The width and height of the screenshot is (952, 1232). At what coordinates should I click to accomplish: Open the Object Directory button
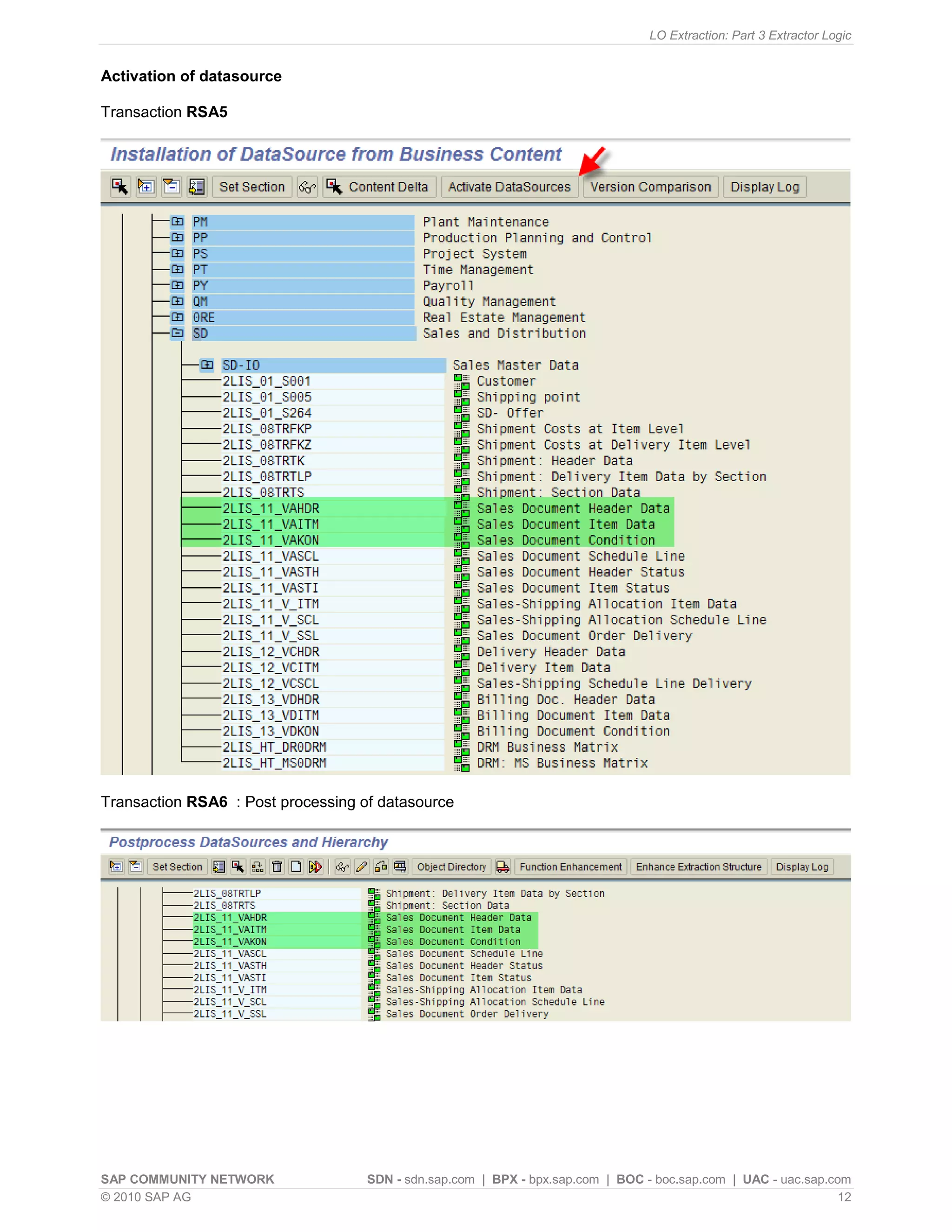pyautogui.click(x=451, y=867)
